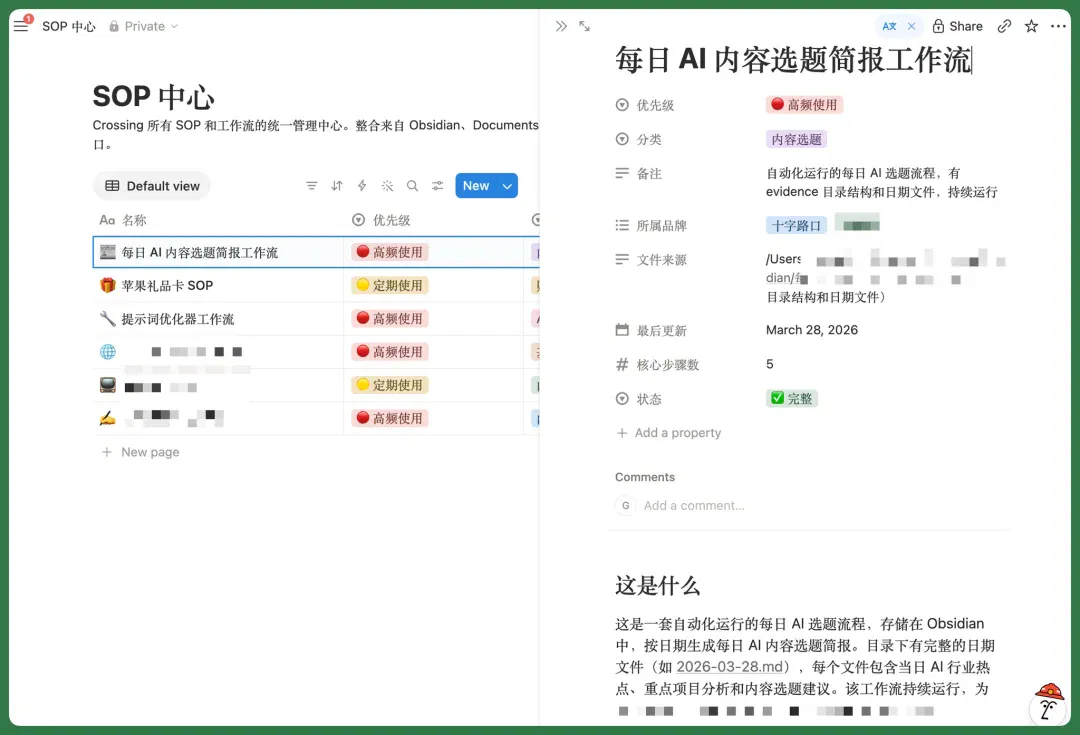Expand the New button dropdown arrow
This screenshot has width=1080, height=735.
(508, 186)
